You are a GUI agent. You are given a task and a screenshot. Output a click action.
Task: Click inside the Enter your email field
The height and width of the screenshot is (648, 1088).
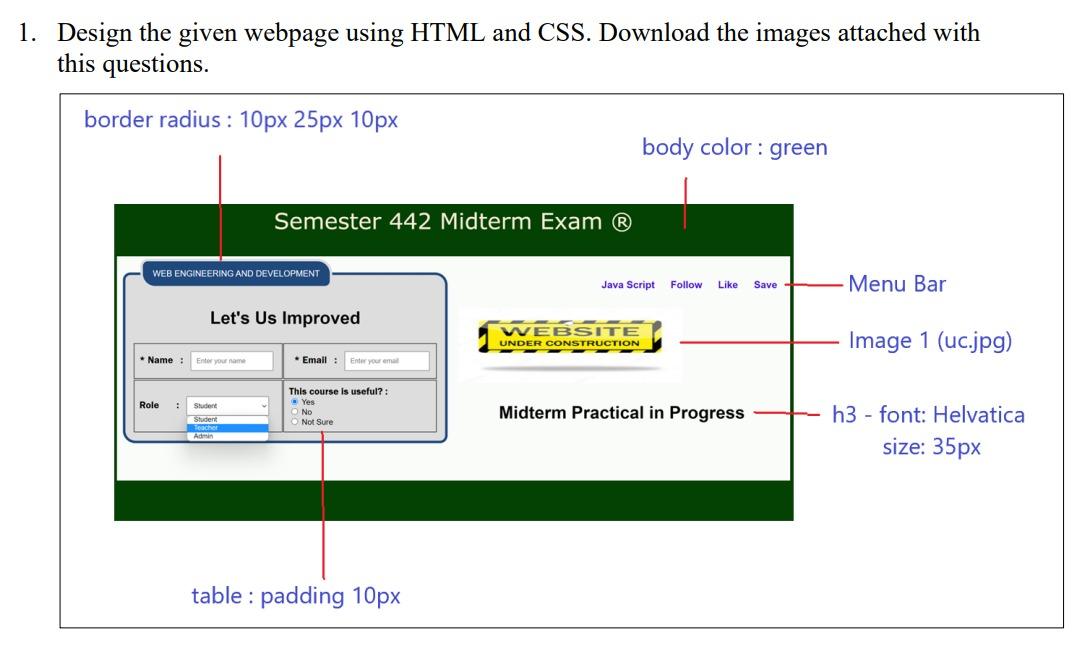coord(388,361)
